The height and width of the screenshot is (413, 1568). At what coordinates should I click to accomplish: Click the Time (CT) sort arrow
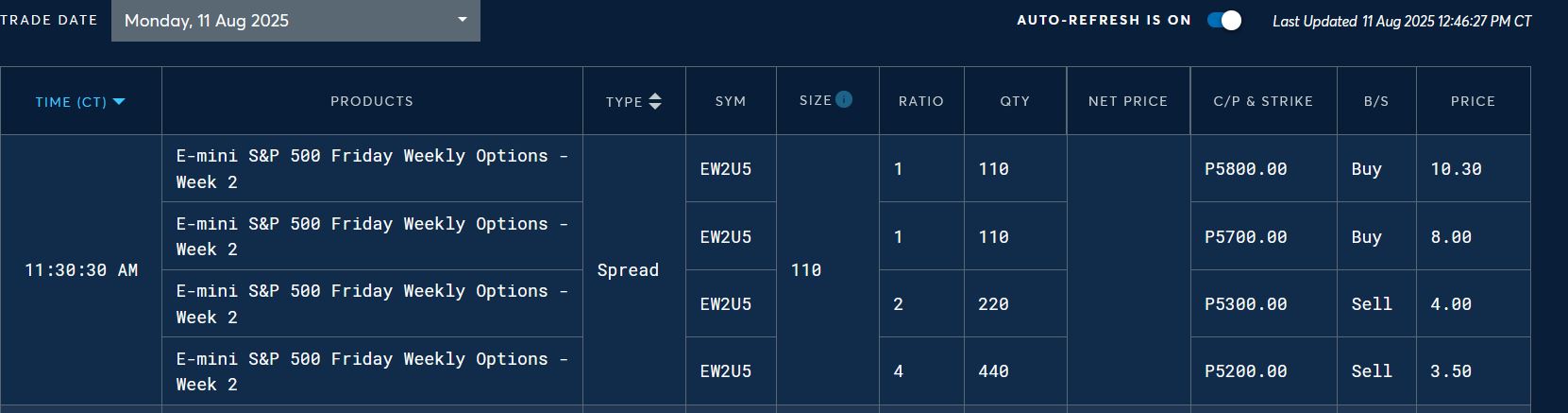tap(119, 102)
